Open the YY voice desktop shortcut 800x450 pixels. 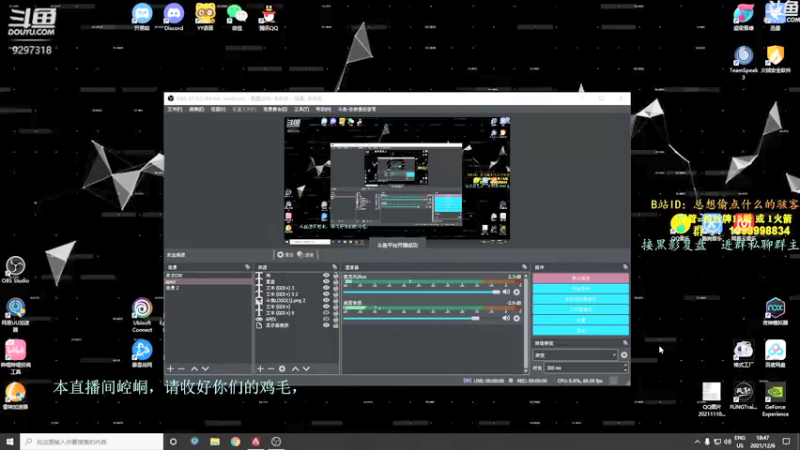pyautogui.click(x=205, y=17)
